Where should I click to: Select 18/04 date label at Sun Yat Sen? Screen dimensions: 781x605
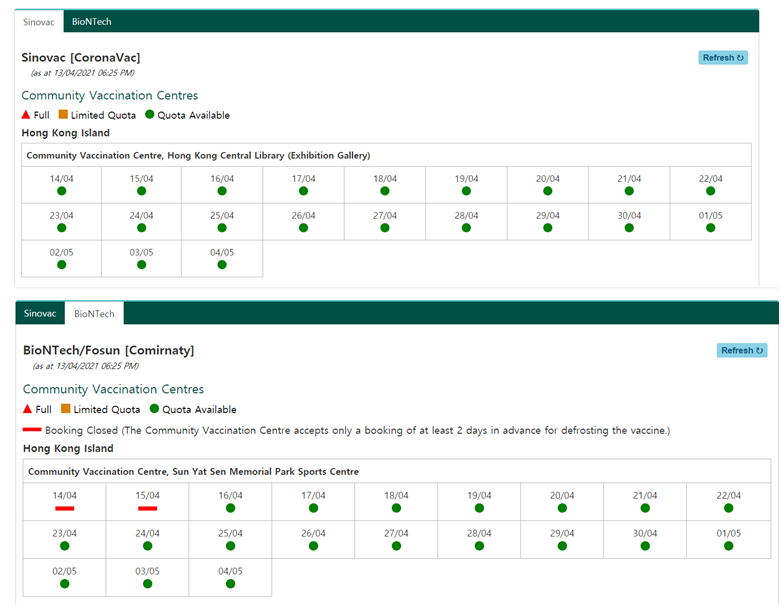(396, 495)
